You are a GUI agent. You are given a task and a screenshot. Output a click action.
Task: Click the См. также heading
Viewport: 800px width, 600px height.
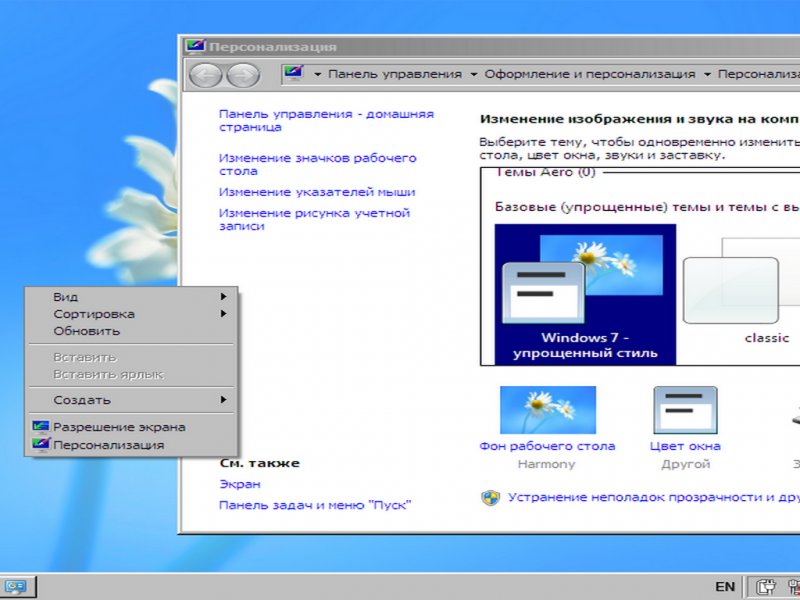click(260, 463)
